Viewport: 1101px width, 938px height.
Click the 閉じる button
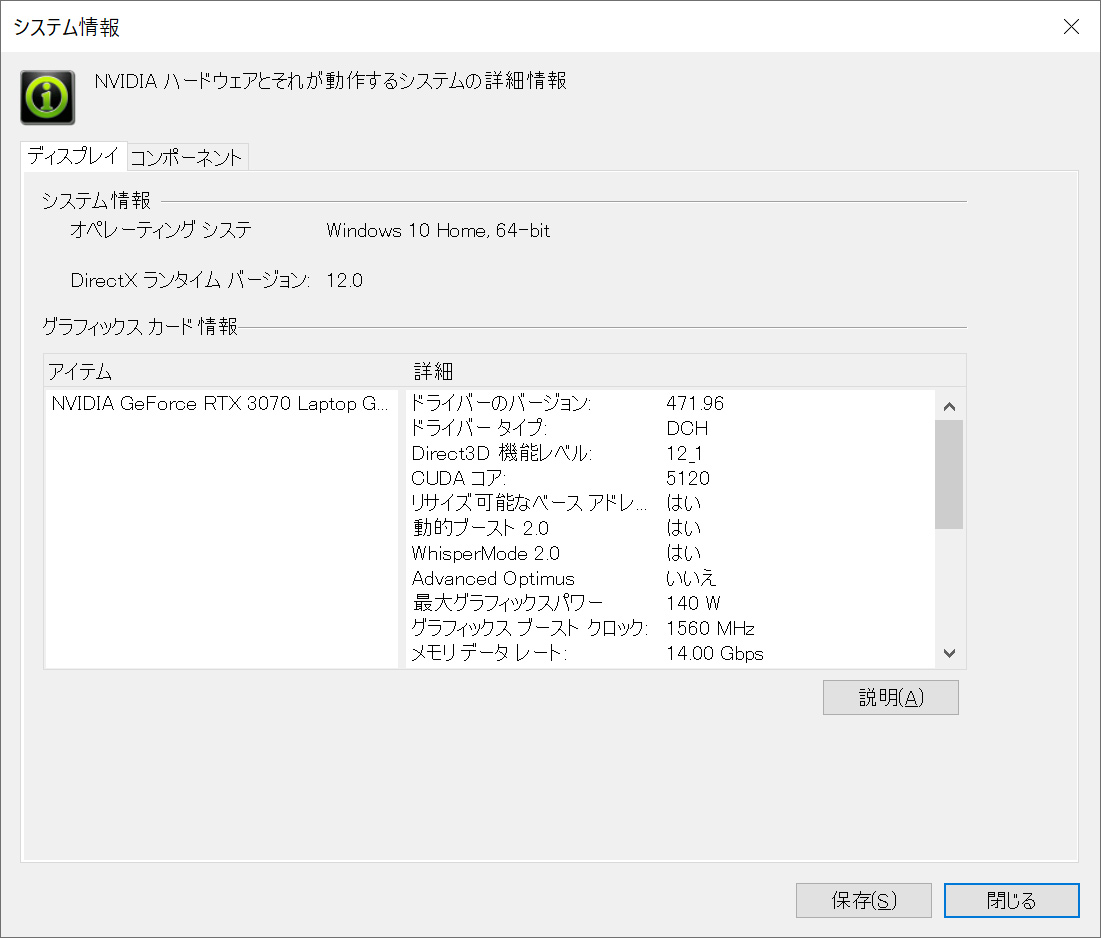tap(1011, 900)
